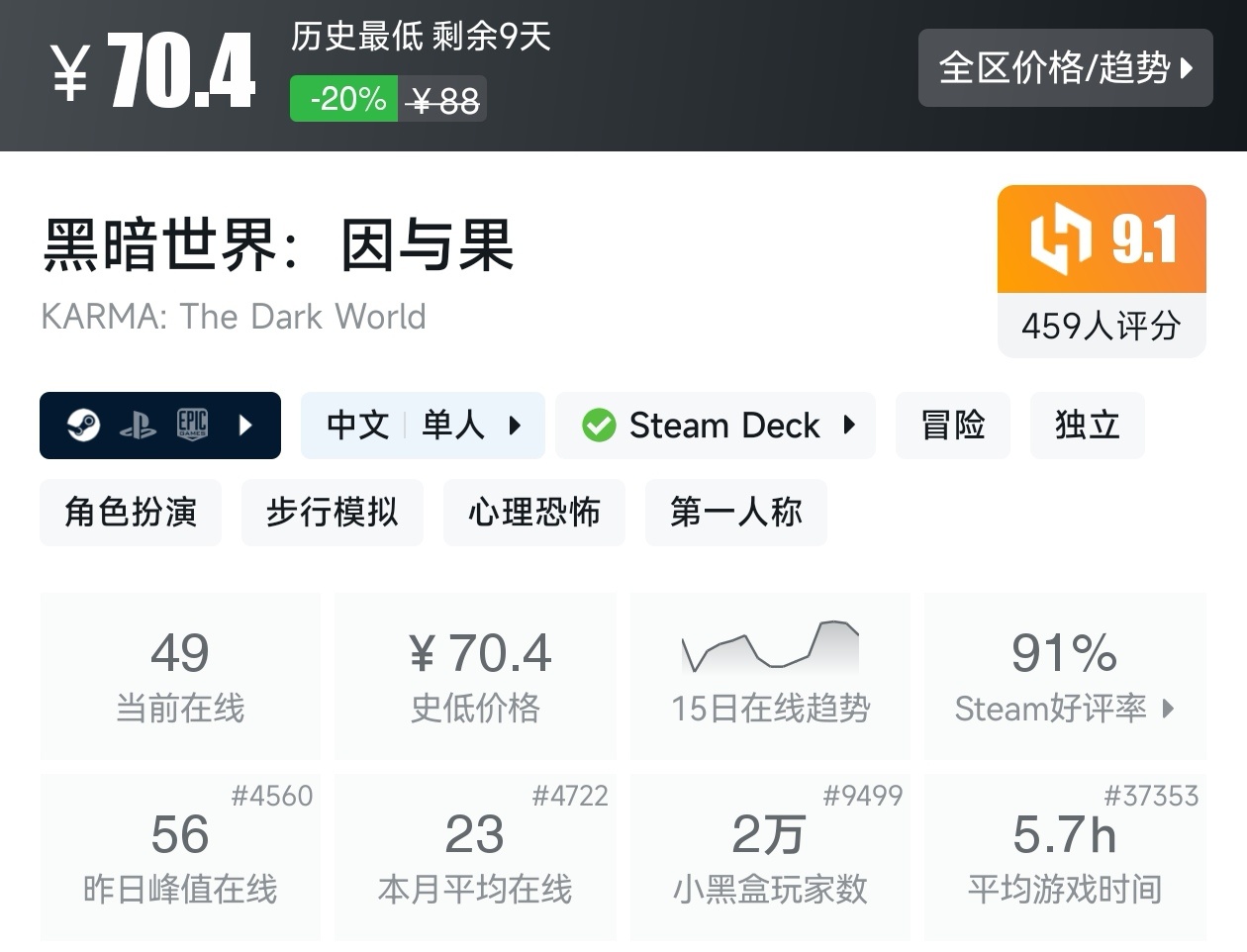Toggle the 角色扮演 tag filter
The width and height of the screenshot is (1247, 952).
(130, 512)
